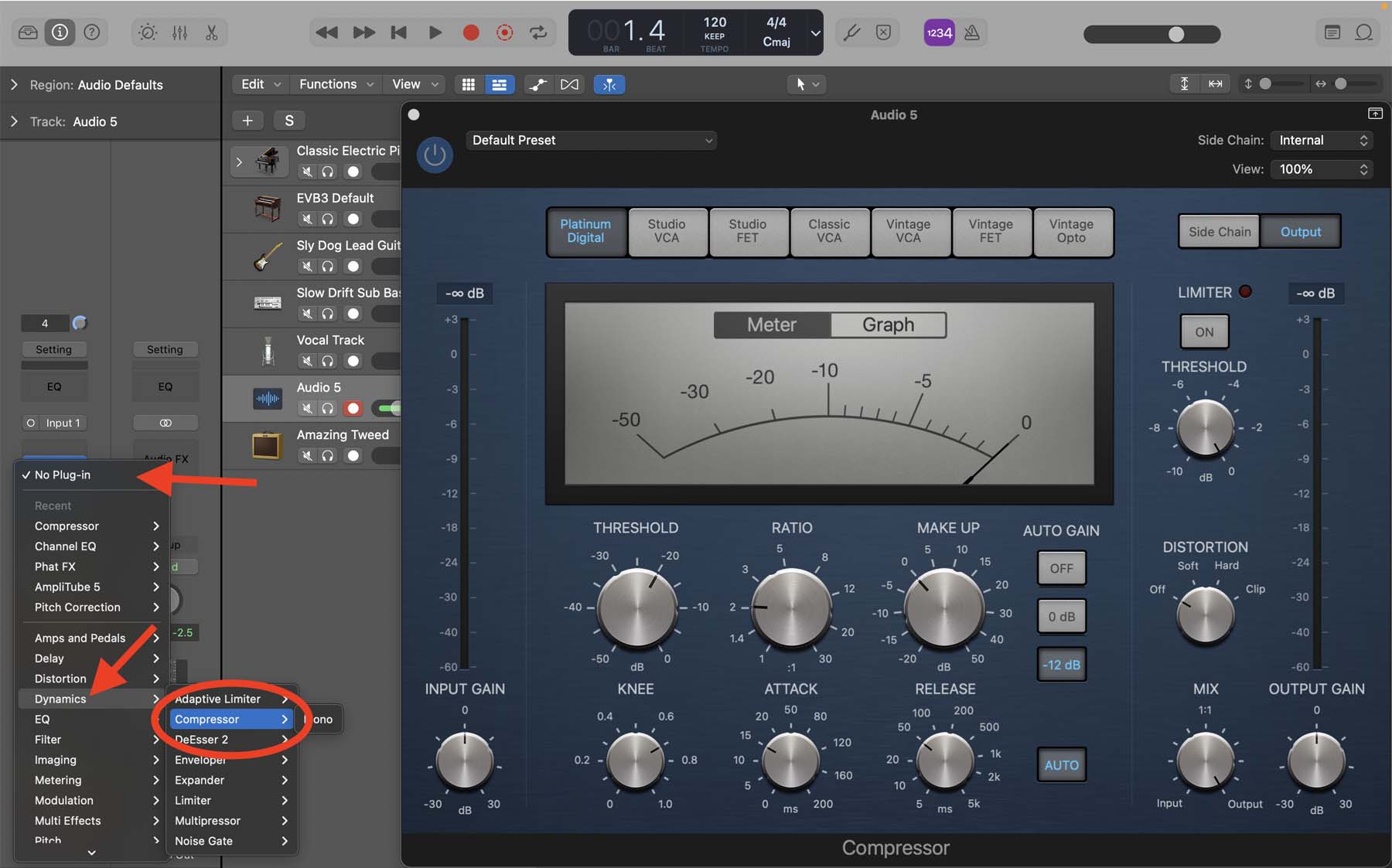1392x868 pixels.
Task: Set Auto Gain to OFF
Action: (1061, 568)
